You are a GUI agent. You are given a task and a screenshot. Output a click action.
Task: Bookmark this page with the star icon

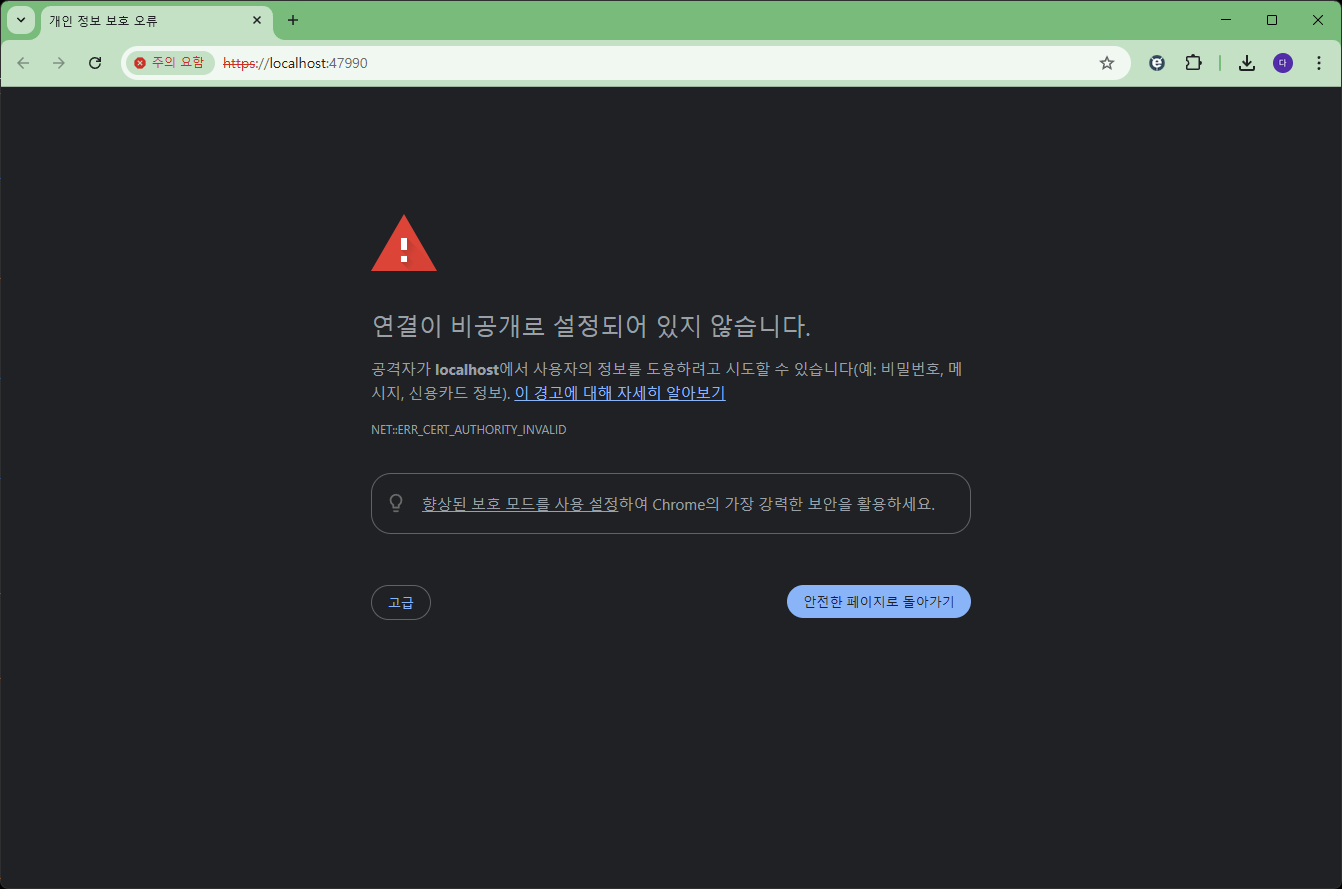tap(1107, 63)
